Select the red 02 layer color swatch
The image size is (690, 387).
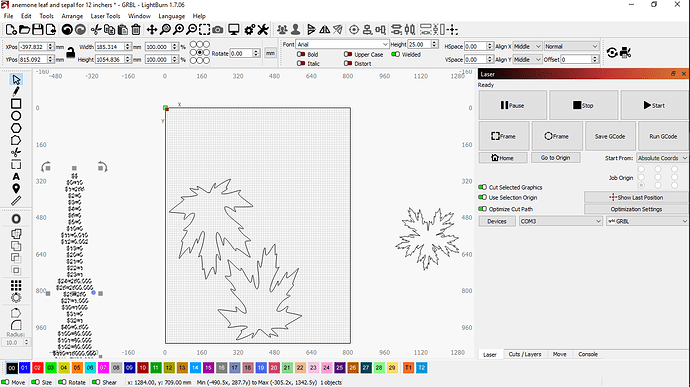pyautogui.click(x=37, y=368)
